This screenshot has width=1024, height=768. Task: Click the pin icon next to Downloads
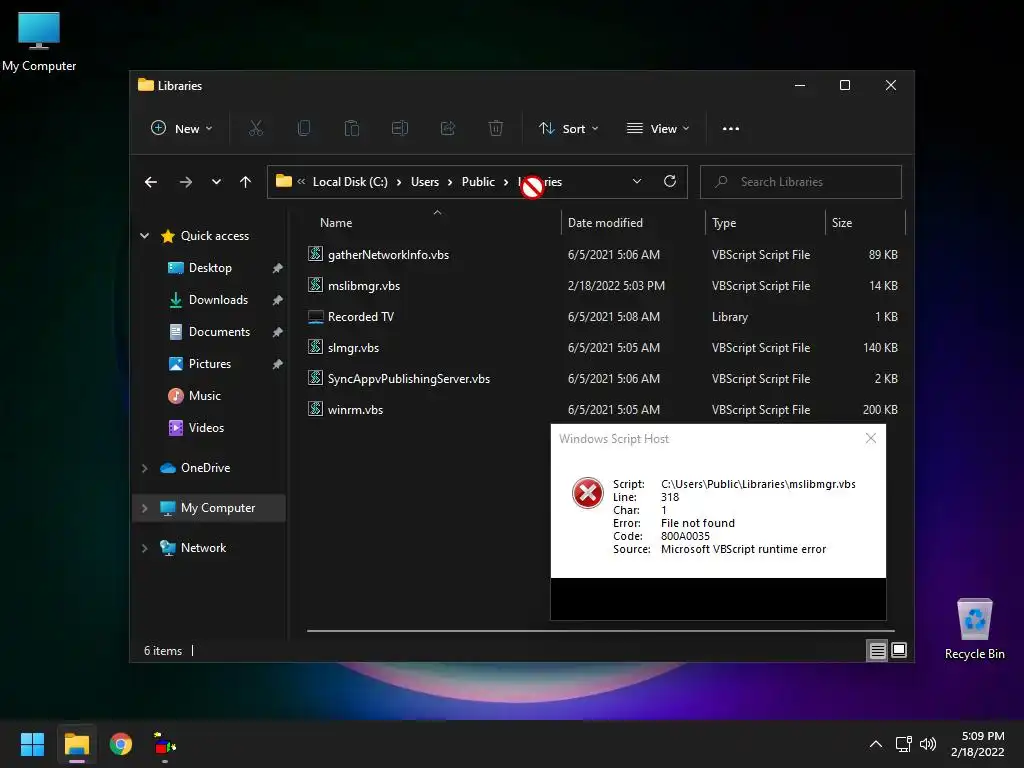pyautogui.click(x=278, y=300)
